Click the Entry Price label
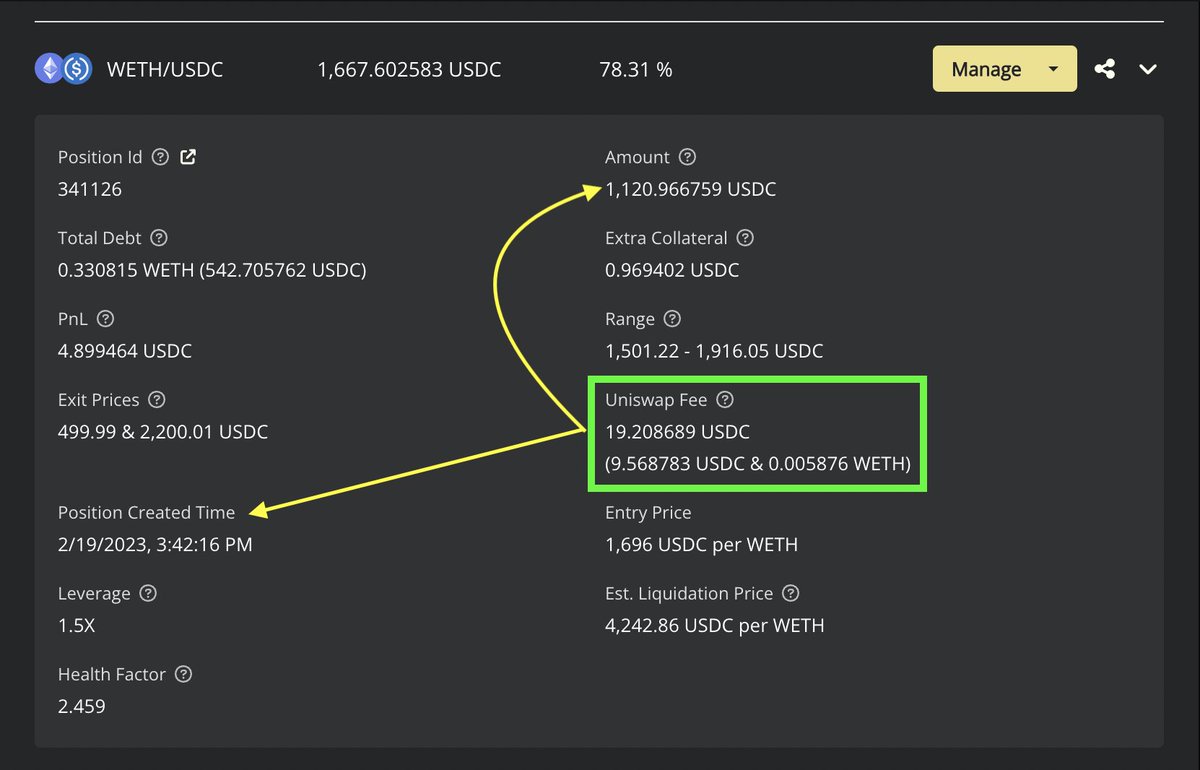The height and width of the screenshot is (770, 1200). point(648,512)
